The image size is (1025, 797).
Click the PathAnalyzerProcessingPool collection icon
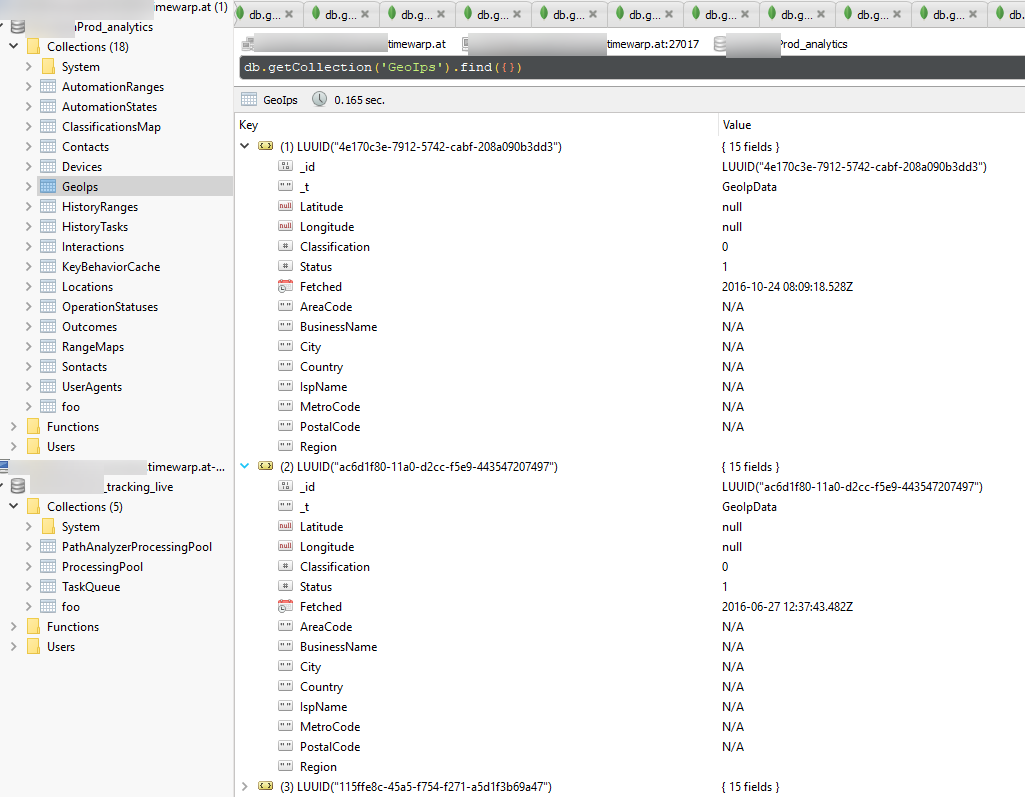48,547
